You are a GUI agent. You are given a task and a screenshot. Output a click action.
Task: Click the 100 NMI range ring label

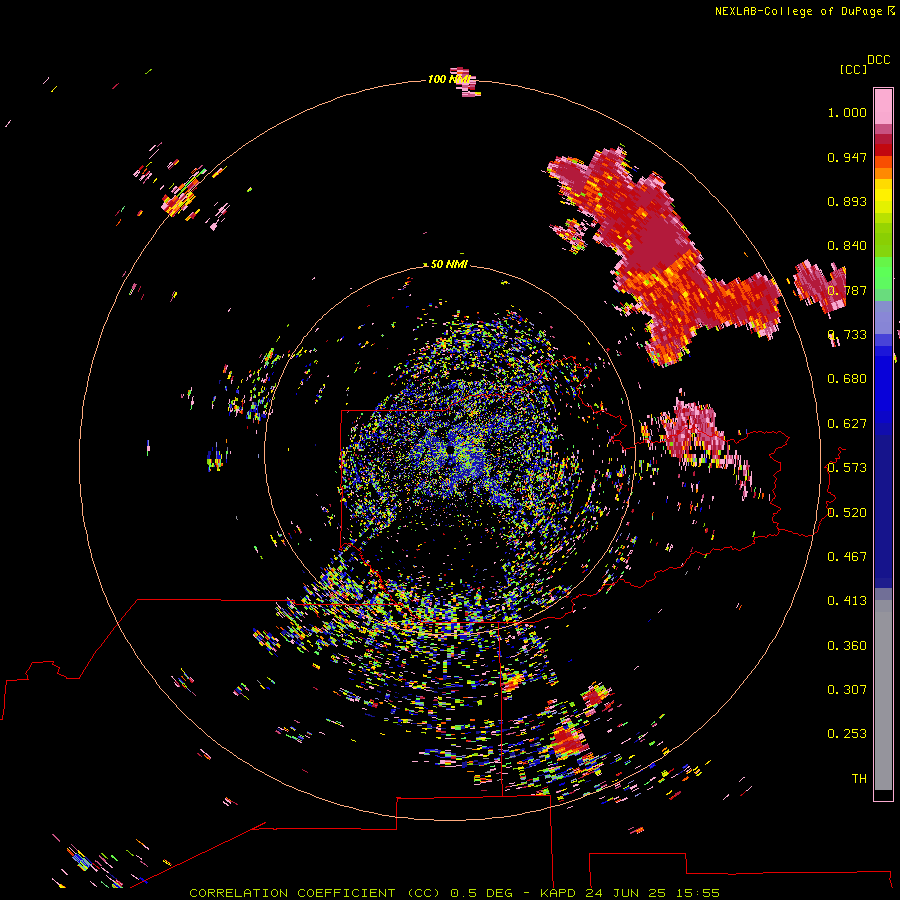tap(449, 79)
